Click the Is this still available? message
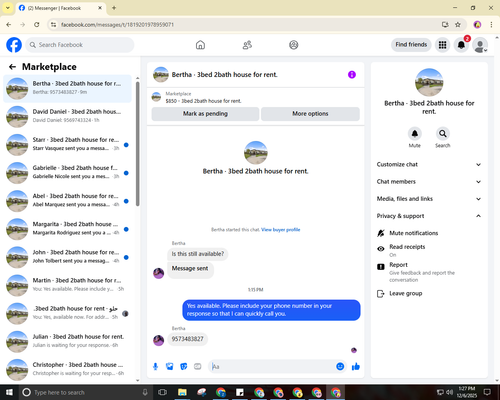 point(198,254)
